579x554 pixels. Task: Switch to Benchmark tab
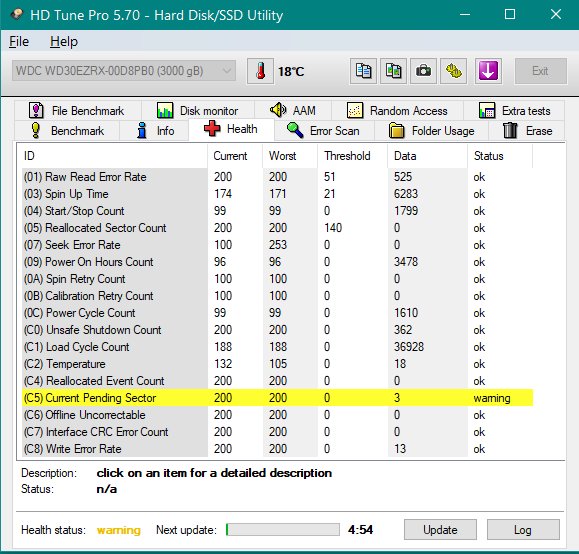coord(67,131)
